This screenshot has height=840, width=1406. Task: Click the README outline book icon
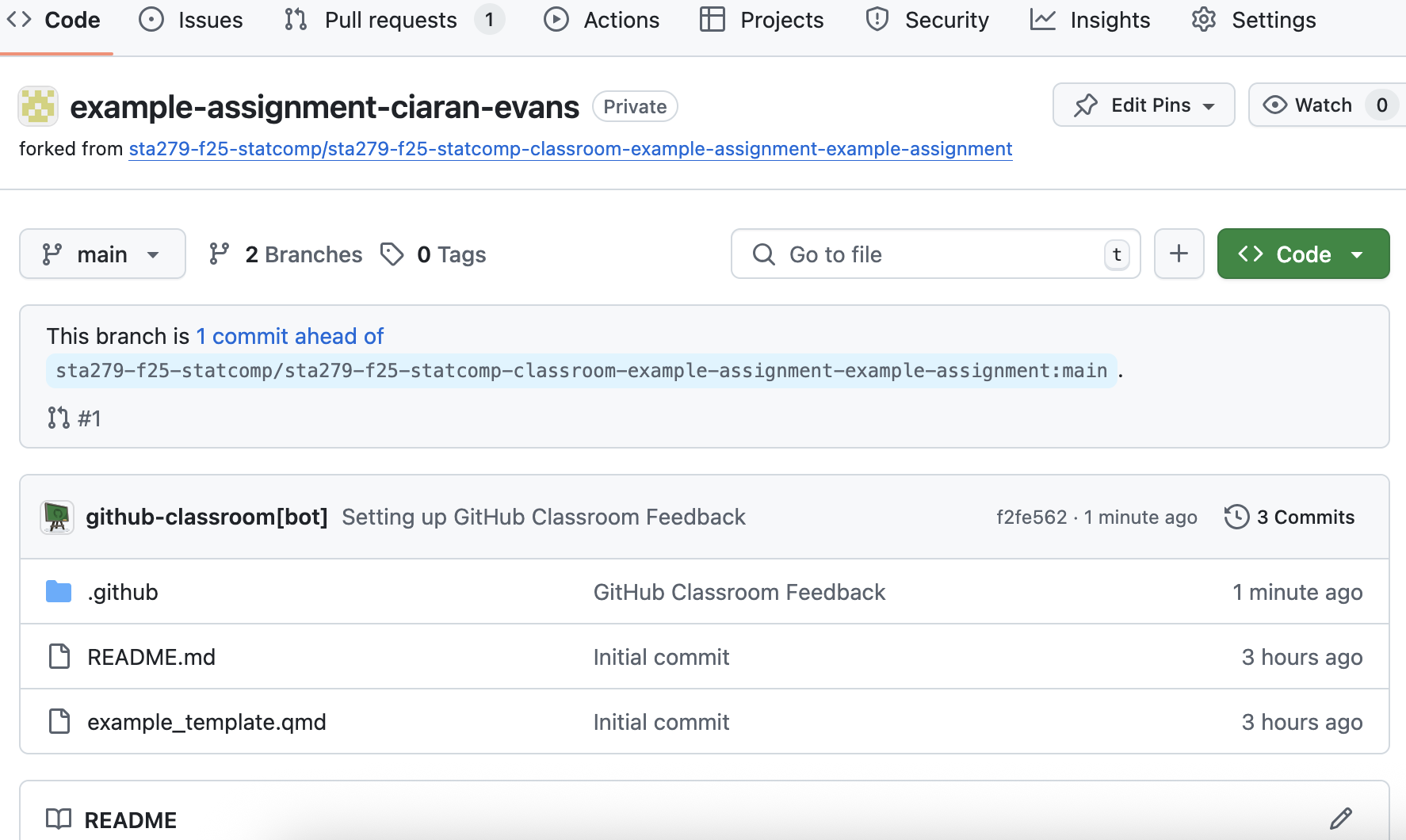(59, 819)
